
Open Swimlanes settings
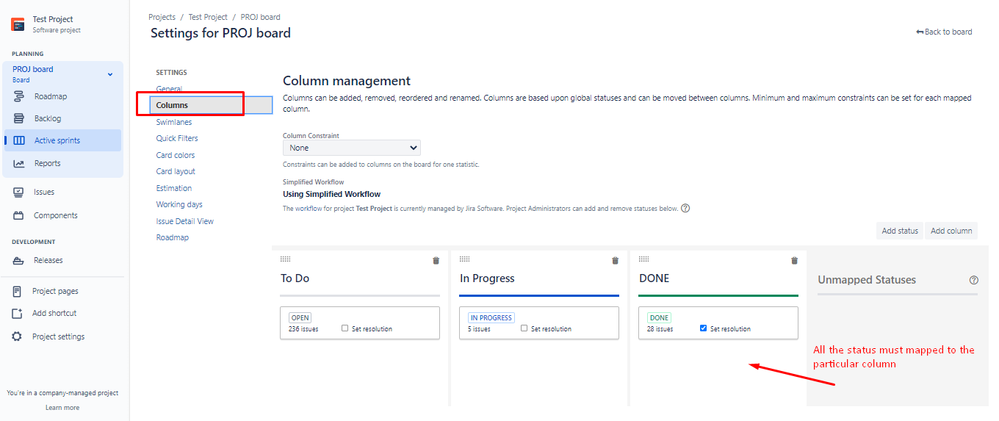(x=174, y=122)
